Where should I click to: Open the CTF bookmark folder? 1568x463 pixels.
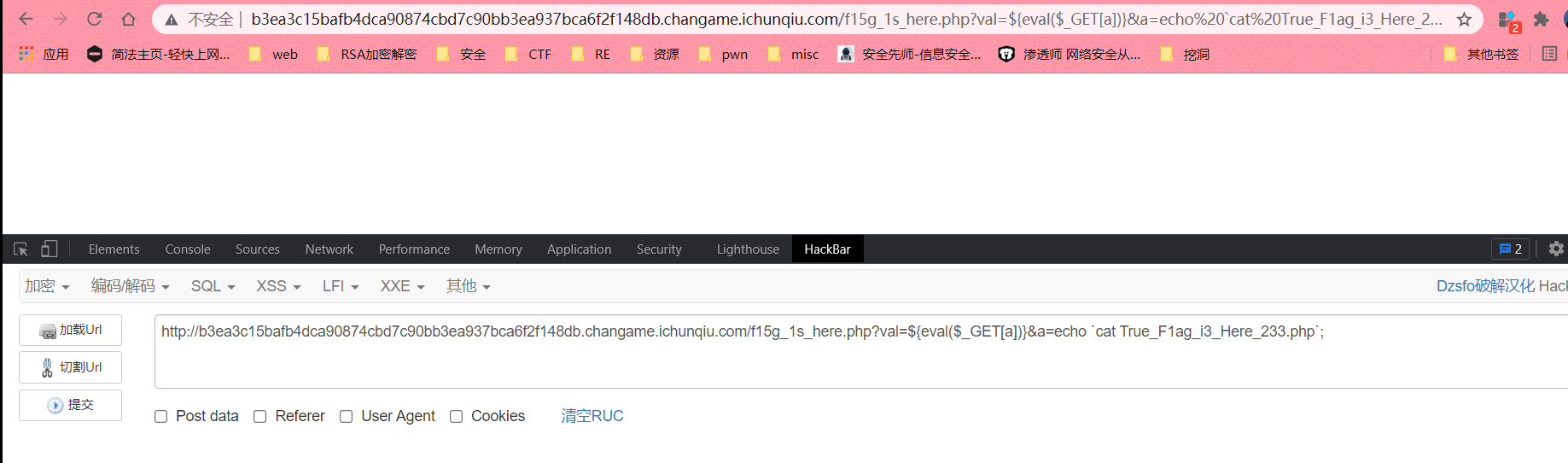(x=528, y=54)
